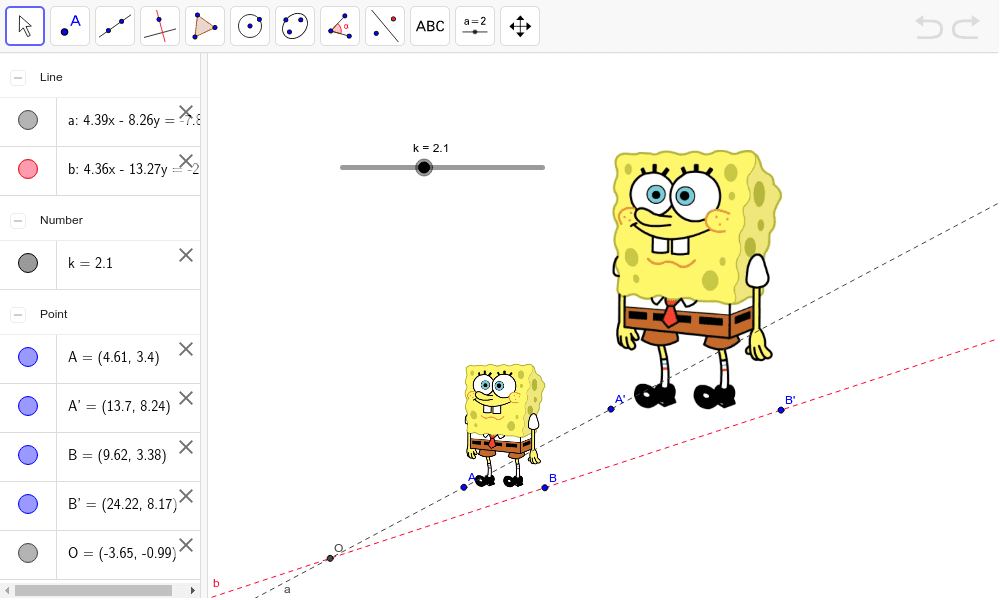
Task: Select the ABC Text tool
Action: click(x=430, y=26)
